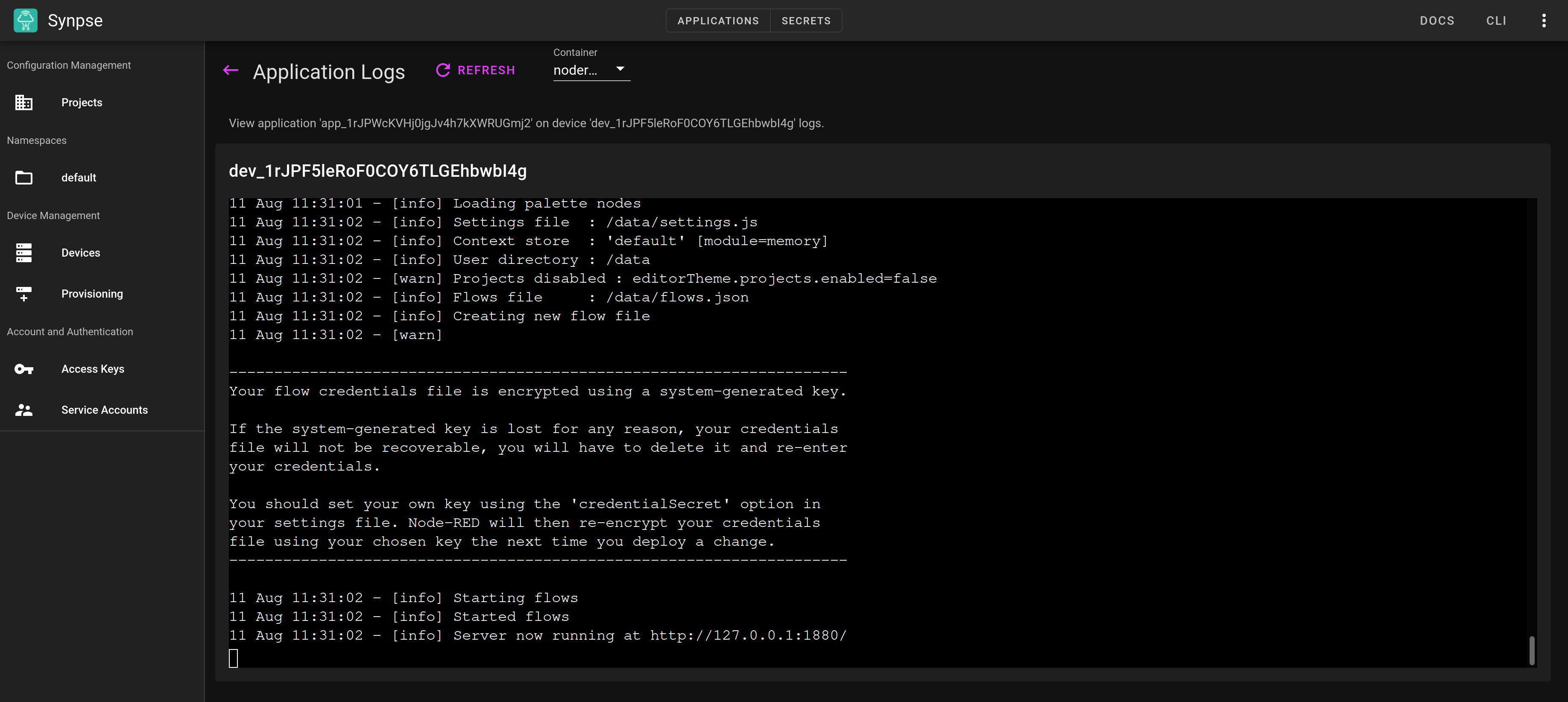
Task: Open the DOCS link
Action: click(x=1436, y=20)
